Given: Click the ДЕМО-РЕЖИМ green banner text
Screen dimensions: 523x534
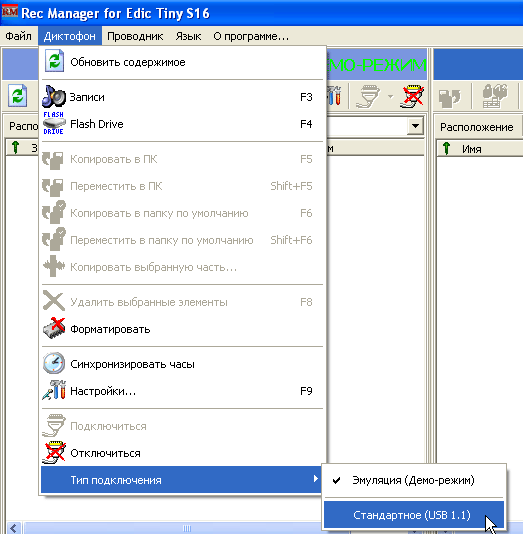Looking at the screenshot, I should pos(377,65).
